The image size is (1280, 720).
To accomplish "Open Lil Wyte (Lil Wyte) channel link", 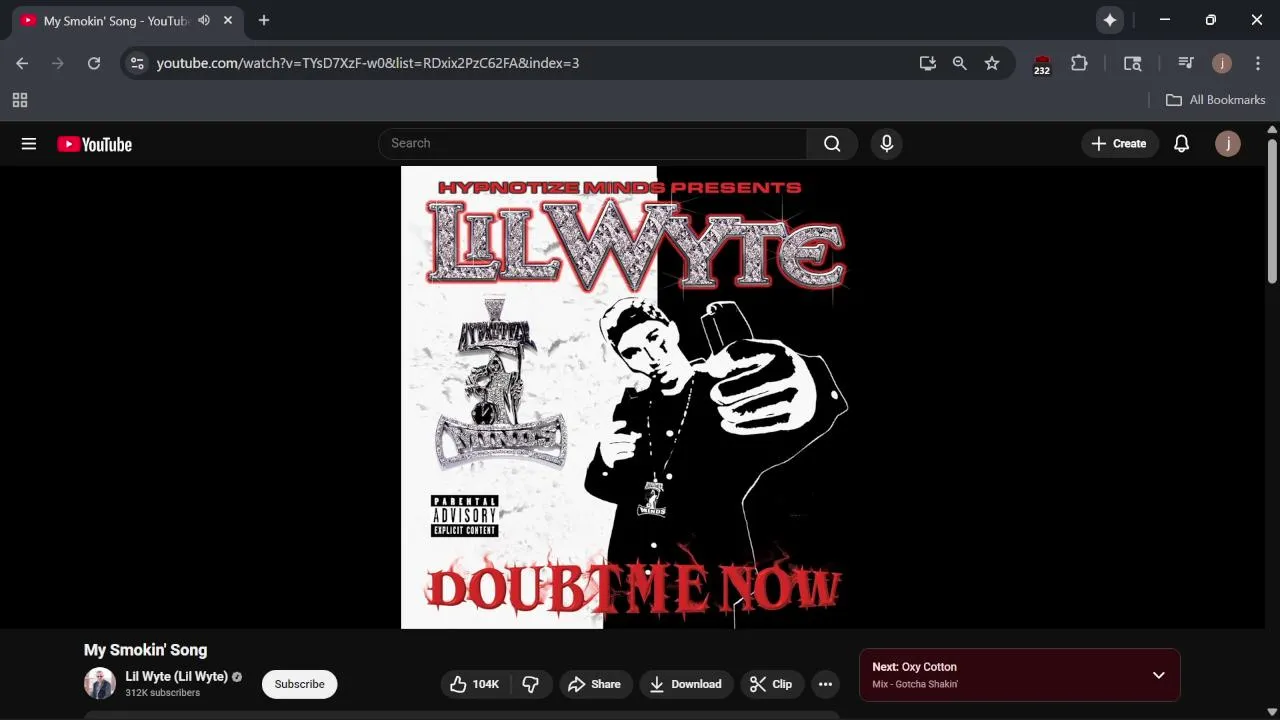I will (x=177, y=676).
